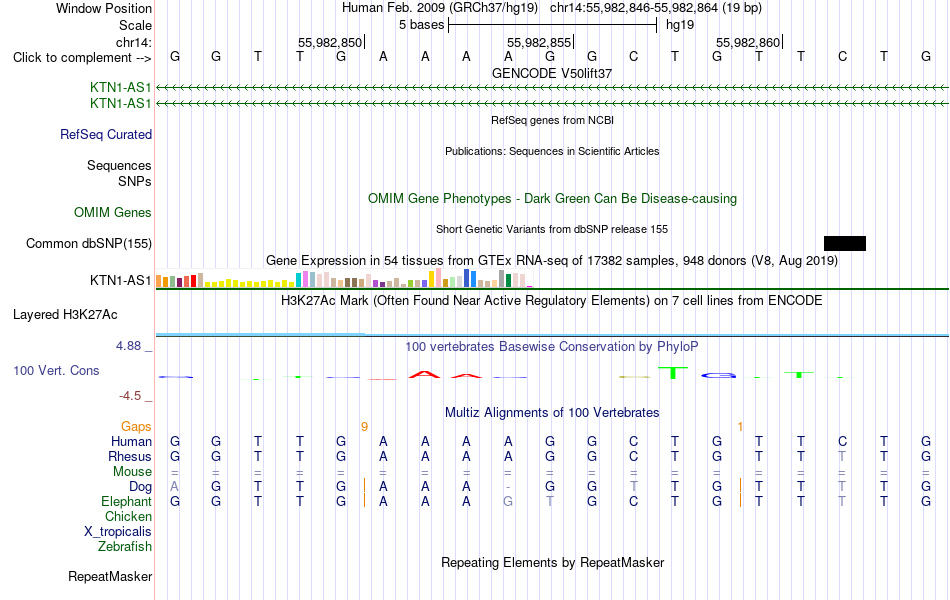Viewport: 950px width, 600px height.
Task: Click the 55,982,860 coordinate marker
Action: pos(749,42)
